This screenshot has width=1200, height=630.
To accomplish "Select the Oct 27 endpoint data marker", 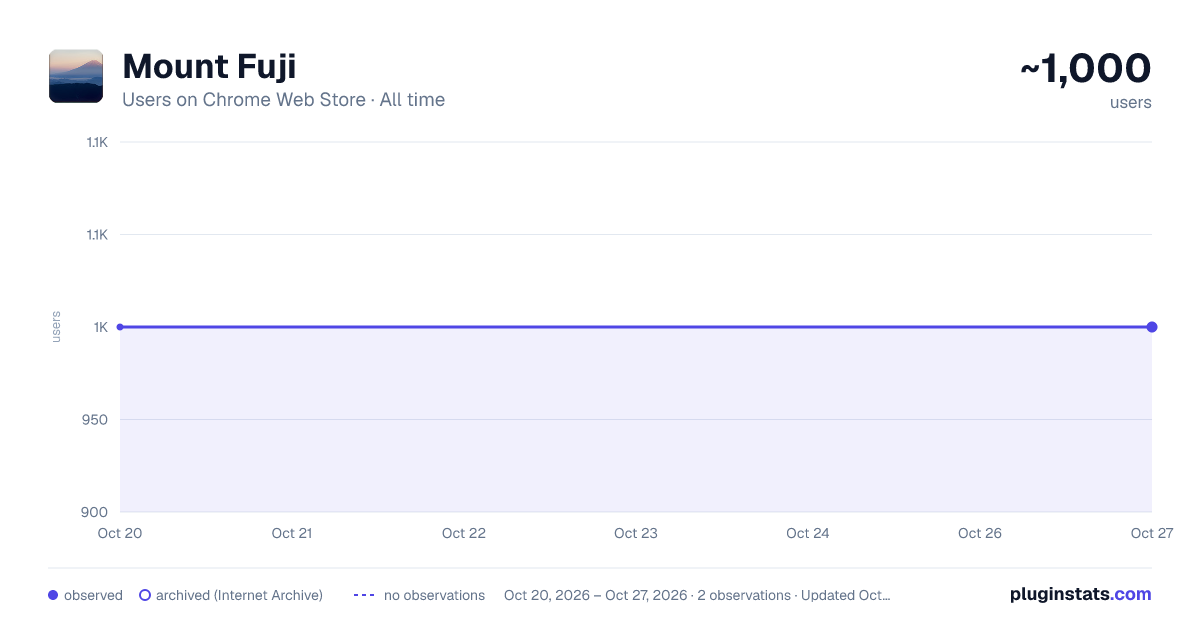I will tap(1152, 327).
